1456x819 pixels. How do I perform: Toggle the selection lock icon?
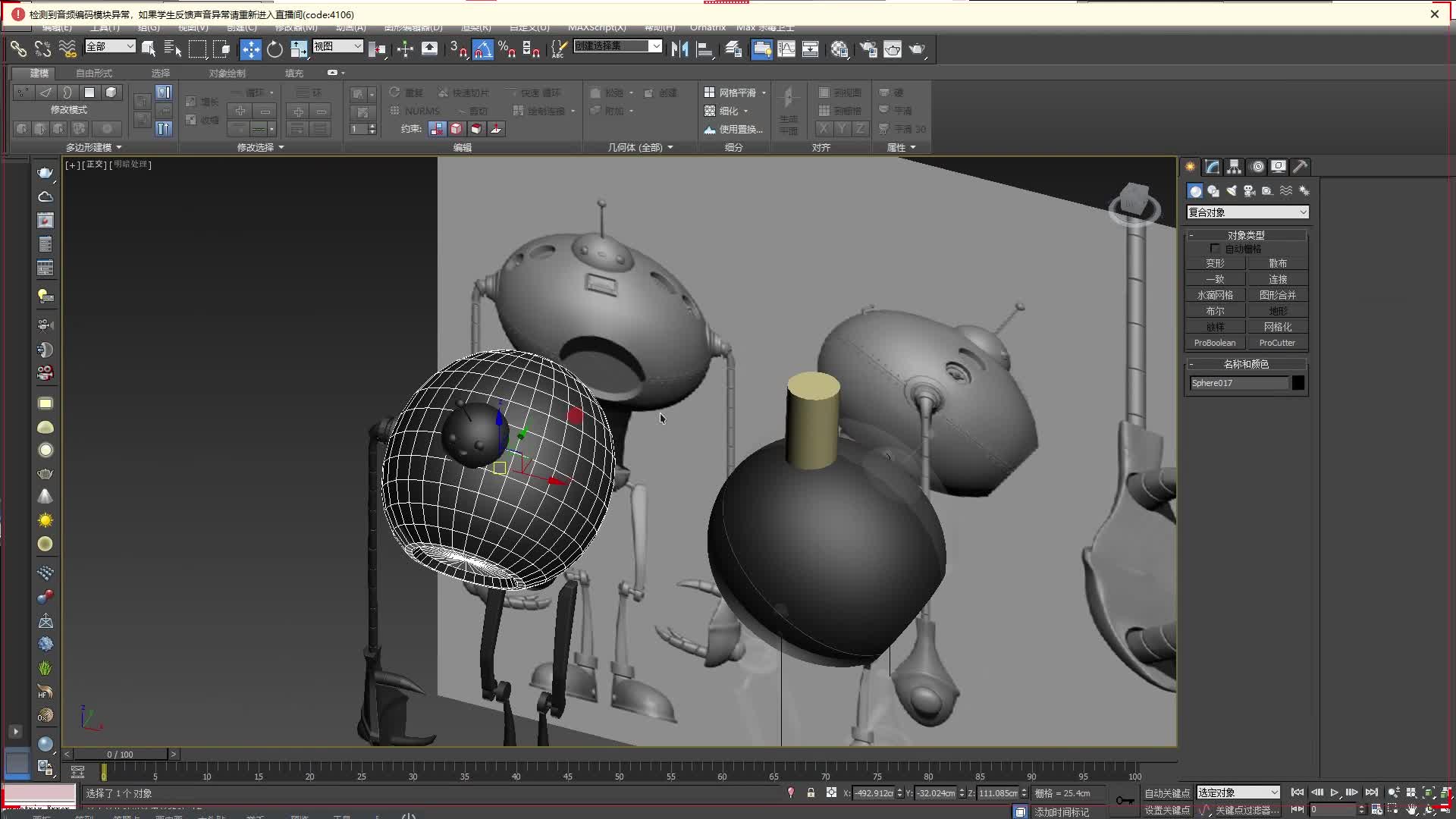tap(811, 792)
